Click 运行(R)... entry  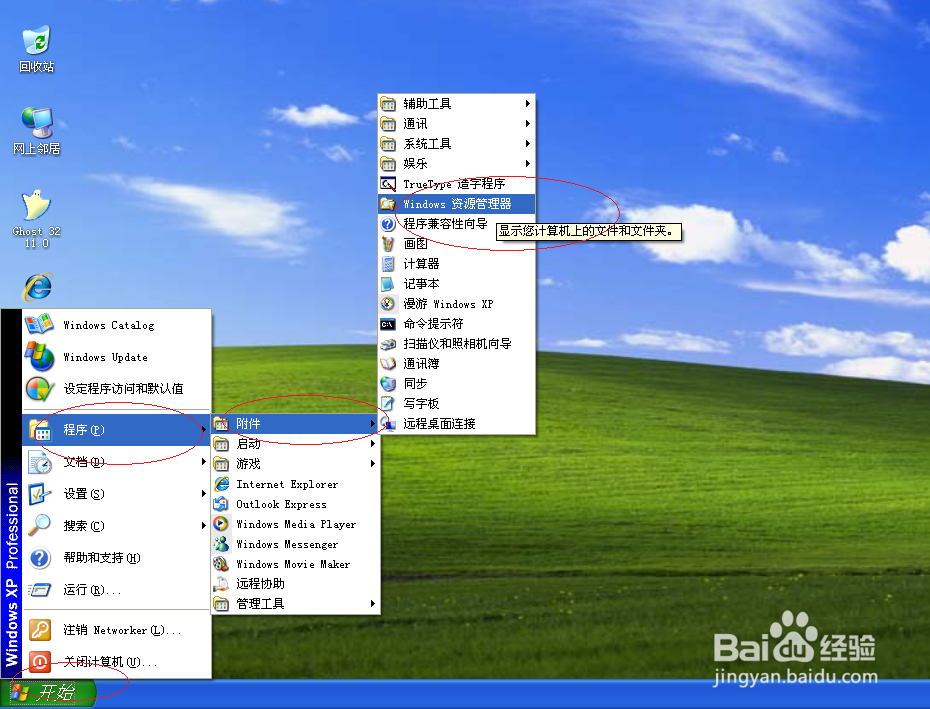[x=116, y=590]
